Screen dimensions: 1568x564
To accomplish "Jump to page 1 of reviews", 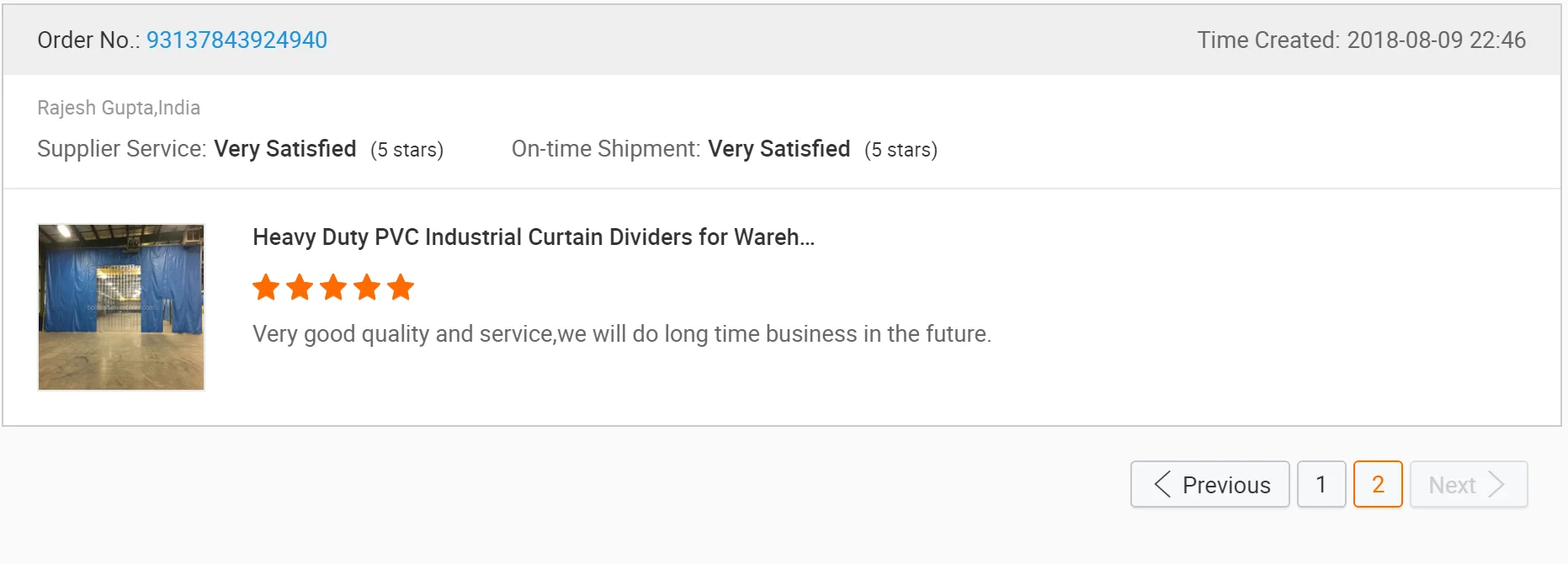I will click(x=1321, y=484).
